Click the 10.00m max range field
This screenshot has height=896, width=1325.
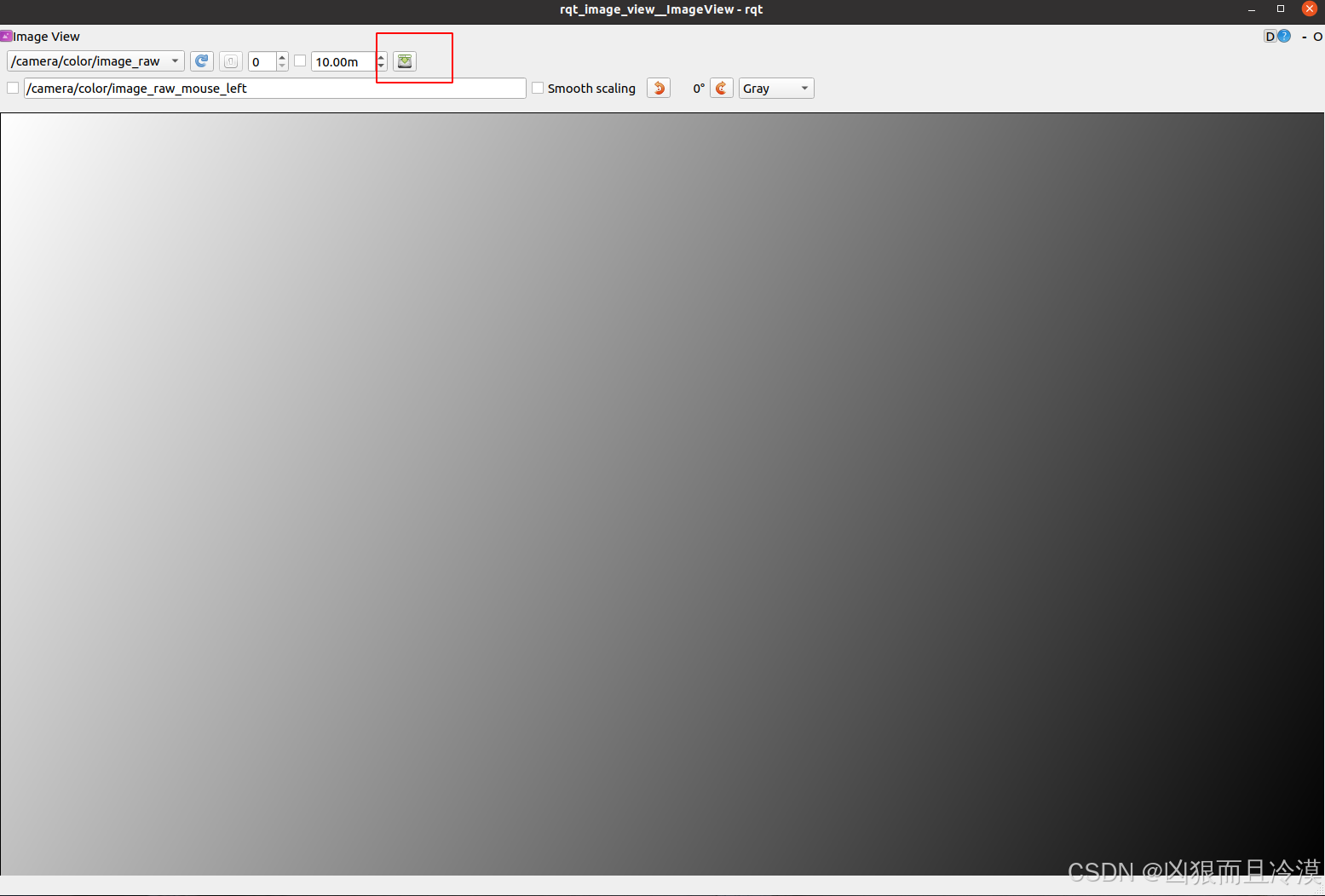343,61
